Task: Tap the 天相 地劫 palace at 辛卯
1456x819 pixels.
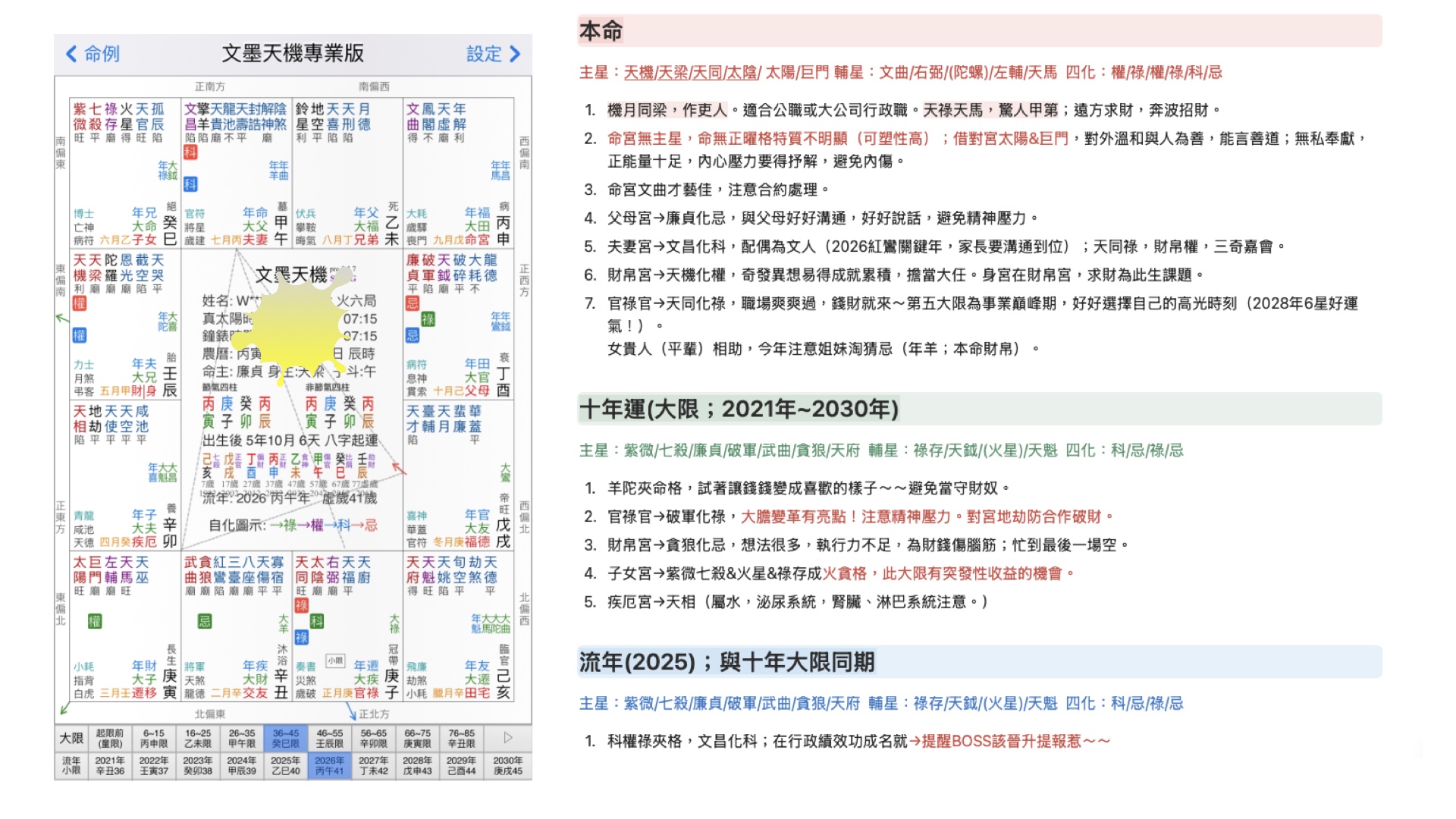Action: (x=125, y=475)
